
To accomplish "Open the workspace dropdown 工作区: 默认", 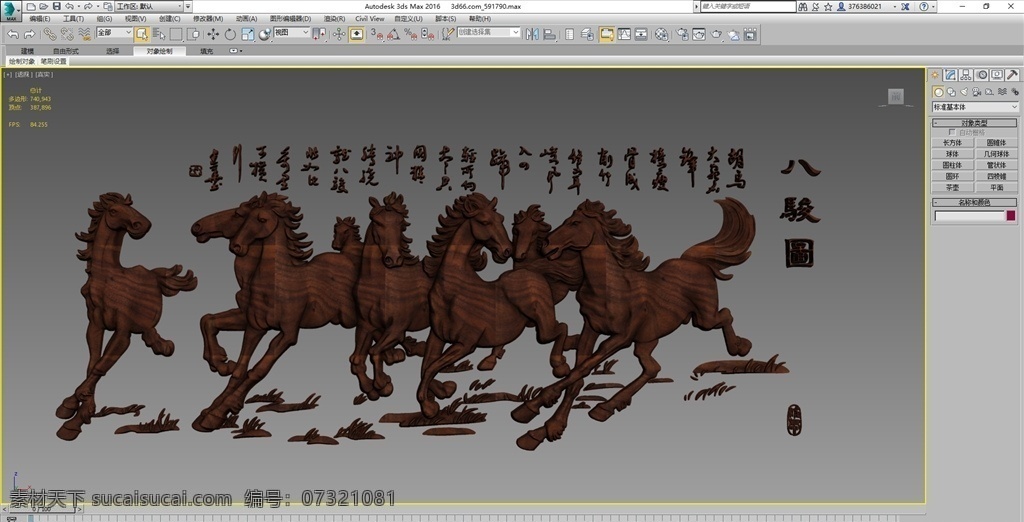I will [x=149, y=7].
